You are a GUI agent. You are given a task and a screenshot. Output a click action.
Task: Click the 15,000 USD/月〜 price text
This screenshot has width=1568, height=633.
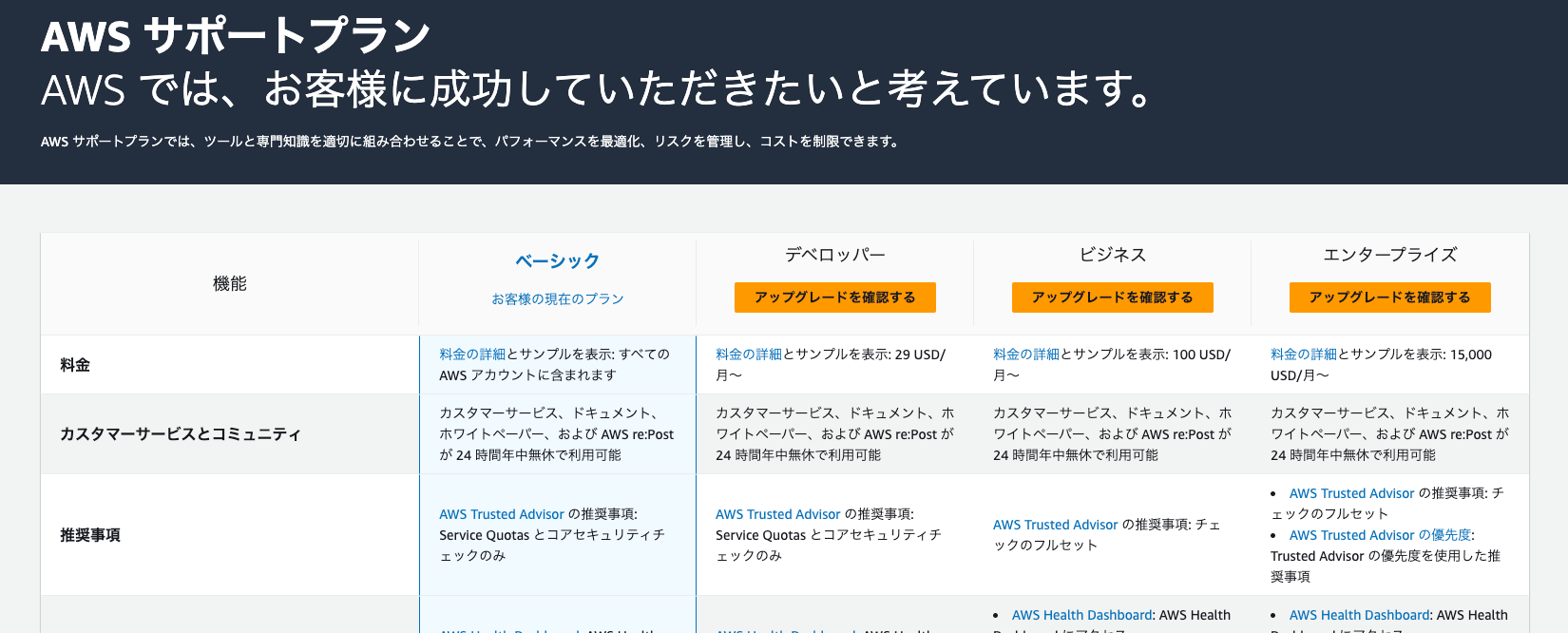click(x=1382, y=365)
